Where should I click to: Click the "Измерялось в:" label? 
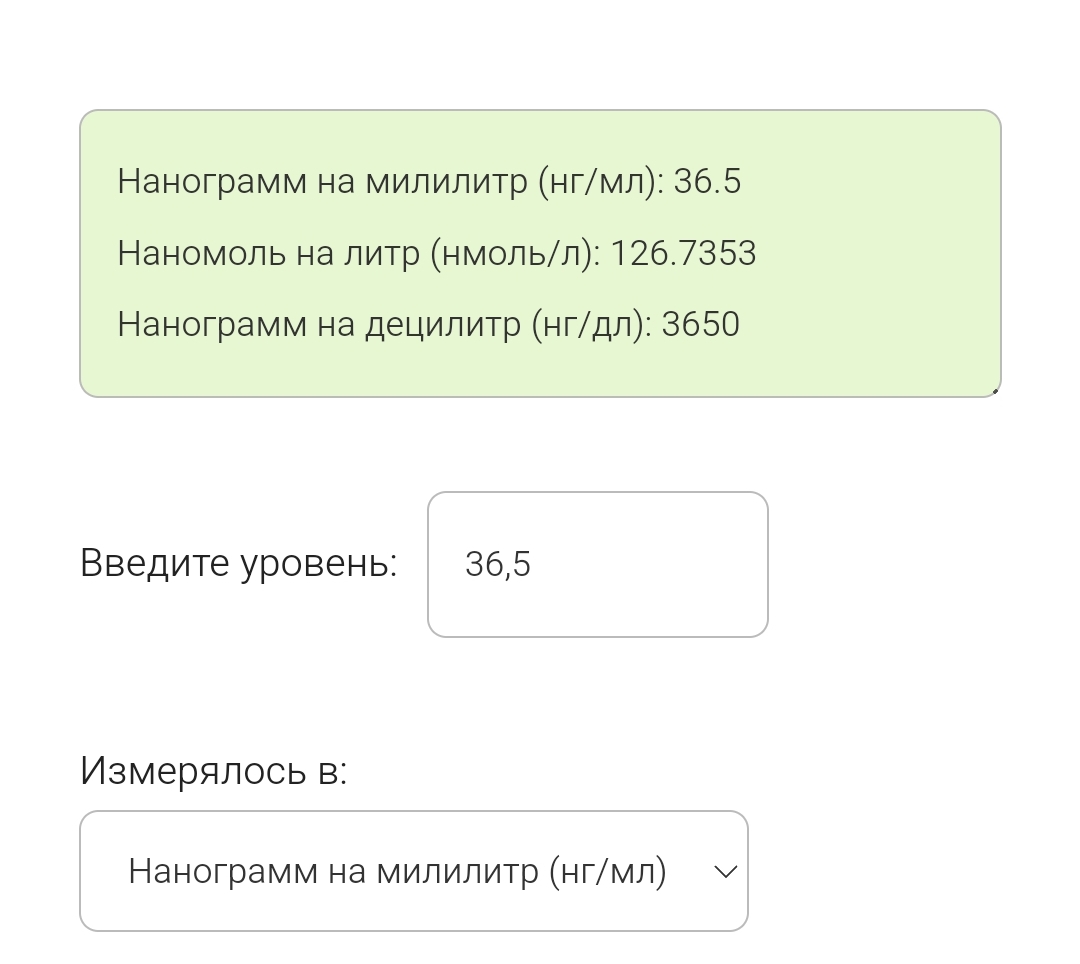(213, 770)
